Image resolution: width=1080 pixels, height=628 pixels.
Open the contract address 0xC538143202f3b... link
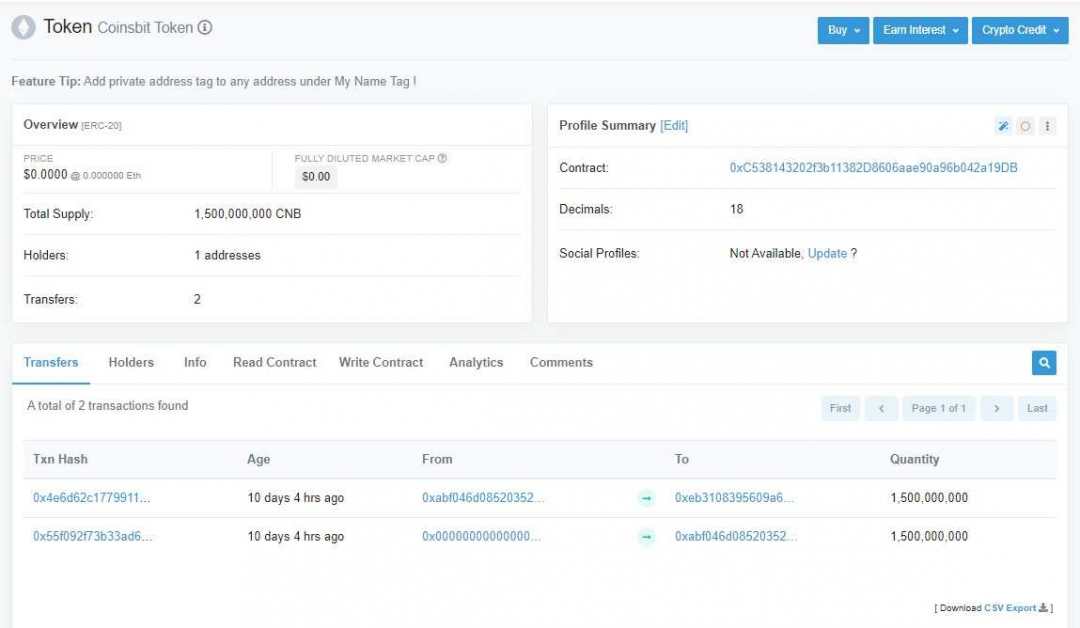coord(873,168)
